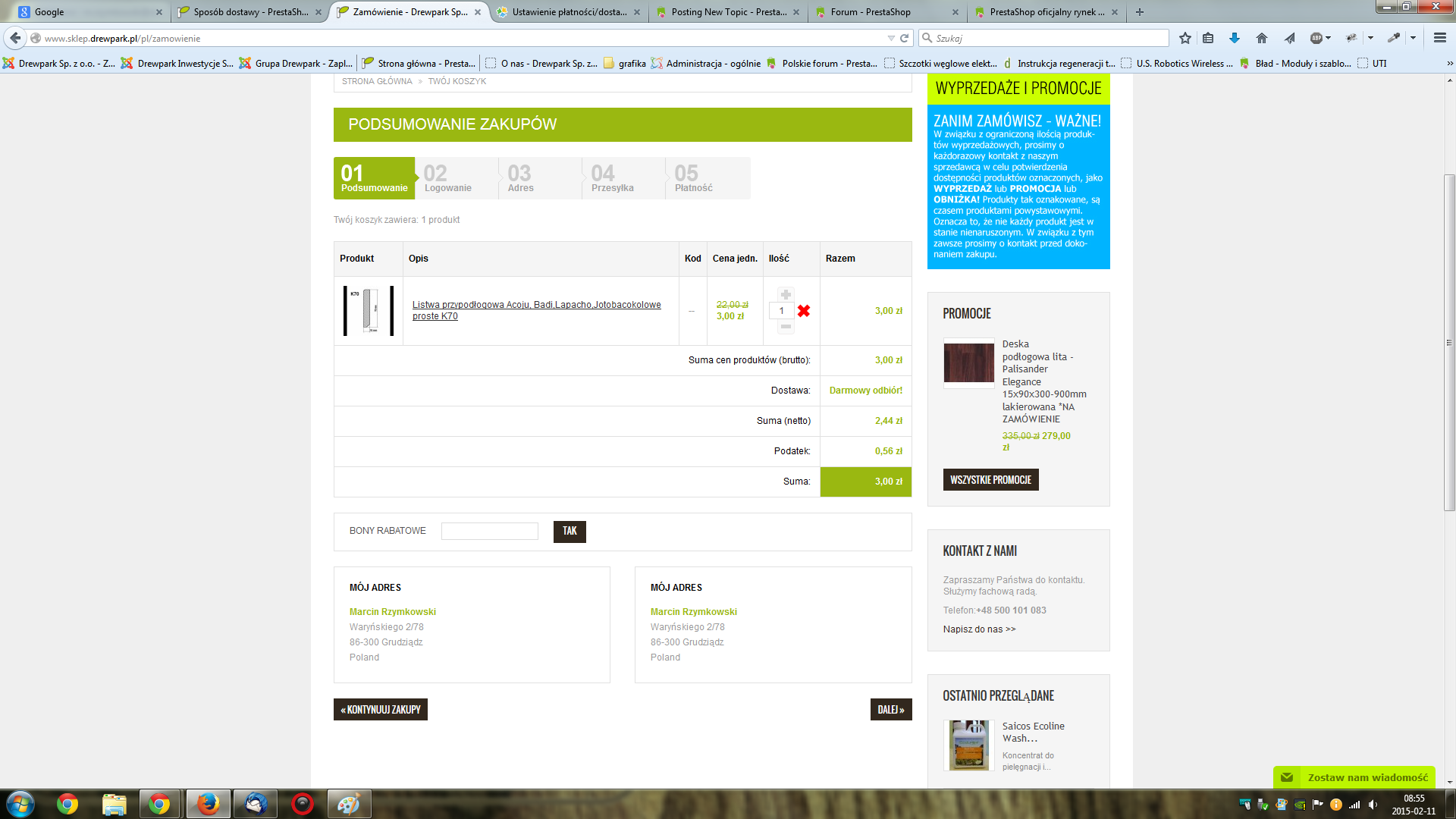Open Adblock Plus dropdown arrow
Image resolution: width=1456 pixels, height=819 pixels.
tap(1328, 38)
